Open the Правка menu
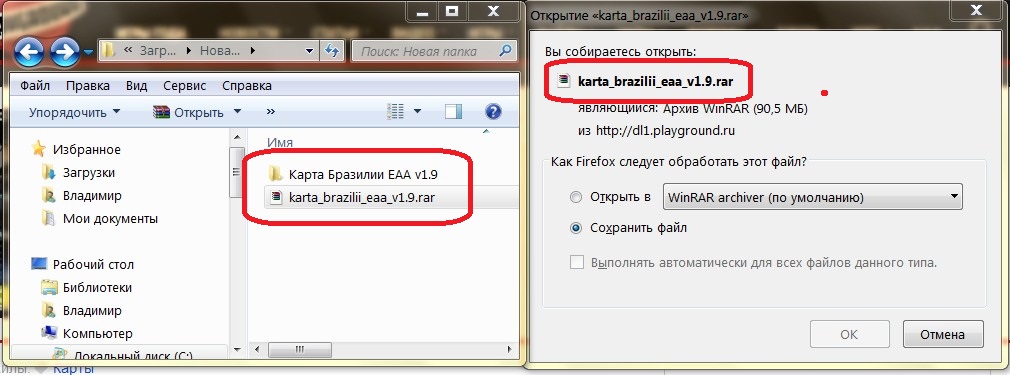The image size is (1010, 375). click(88, 86)
